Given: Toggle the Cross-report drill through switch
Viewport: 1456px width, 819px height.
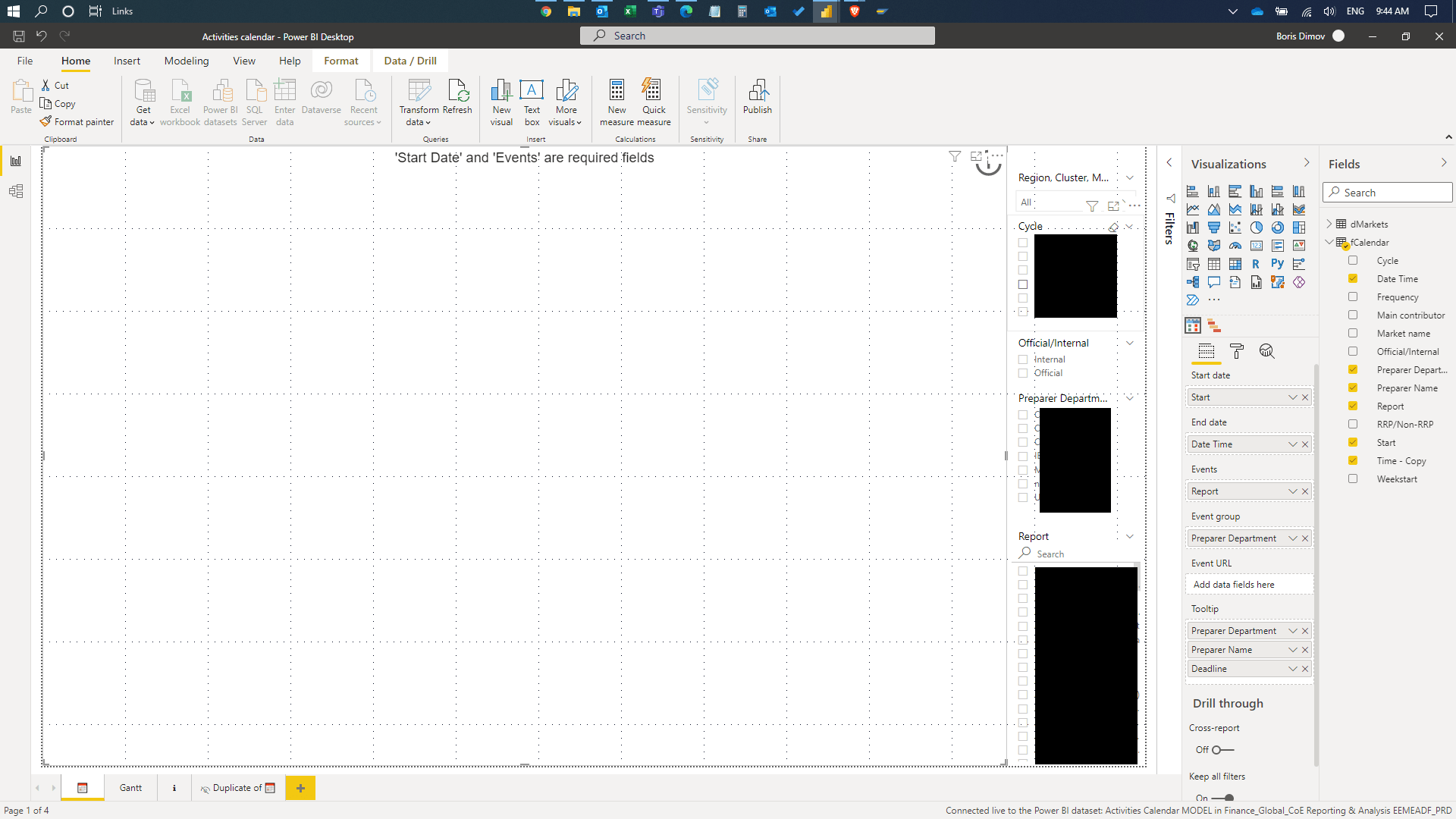Looking at the screenshot, I should click(1222, 750).
